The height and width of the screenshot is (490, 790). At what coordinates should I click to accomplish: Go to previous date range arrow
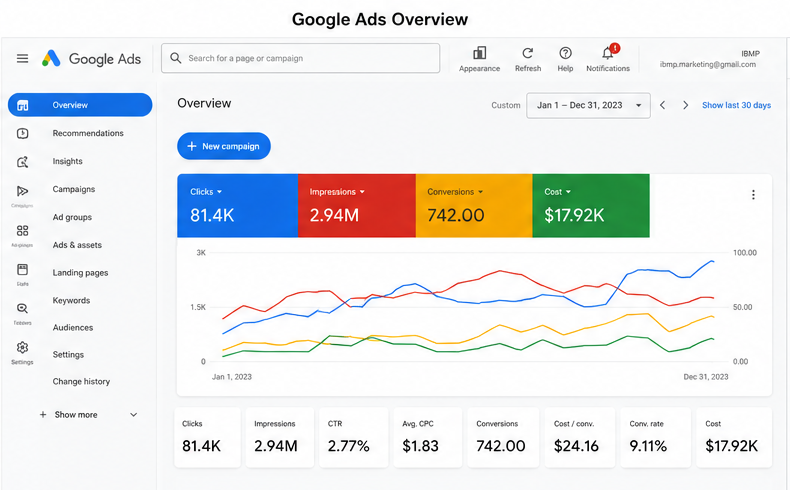(x=663, y=105)
